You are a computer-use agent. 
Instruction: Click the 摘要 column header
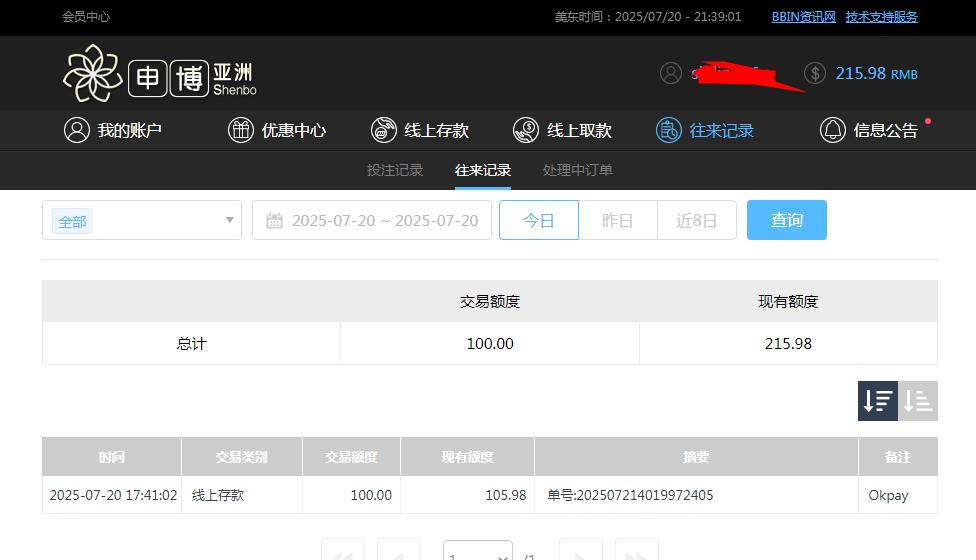[x=696, y=457]
